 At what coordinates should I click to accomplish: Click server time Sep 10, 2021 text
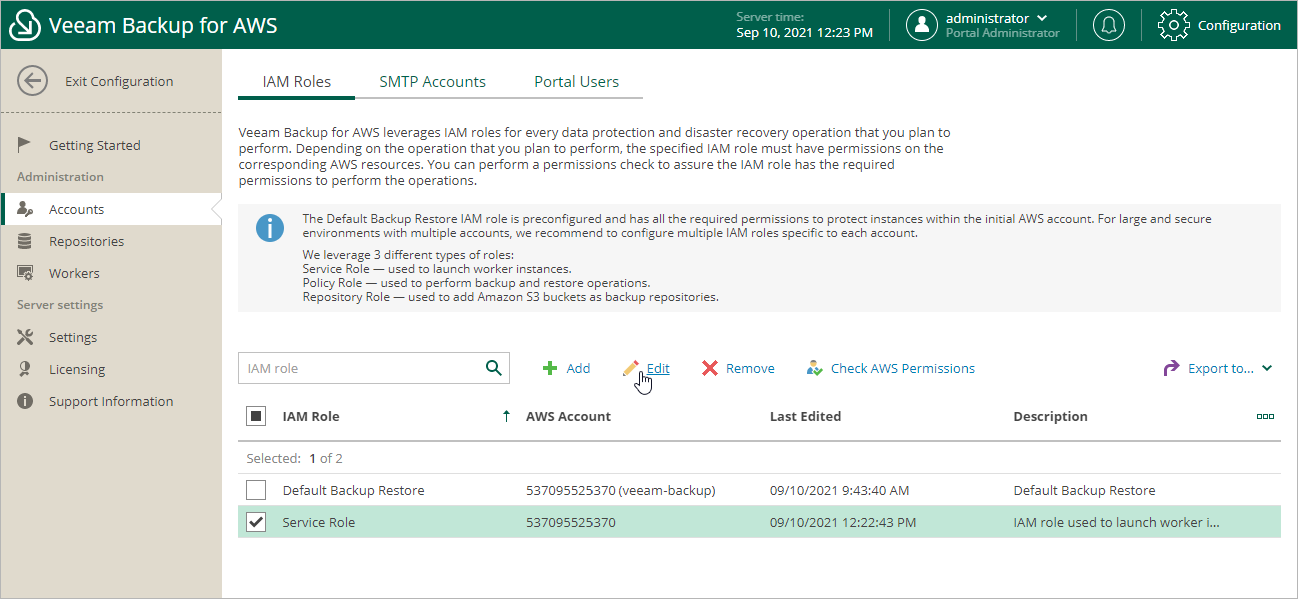pyautogui.click(x=804, y=32)
